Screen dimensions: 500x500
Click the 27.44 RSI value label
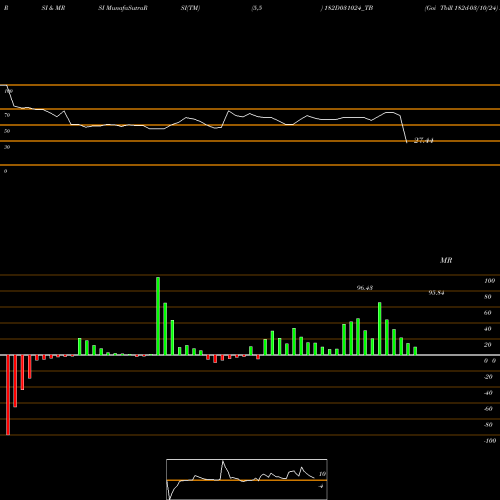424,140
